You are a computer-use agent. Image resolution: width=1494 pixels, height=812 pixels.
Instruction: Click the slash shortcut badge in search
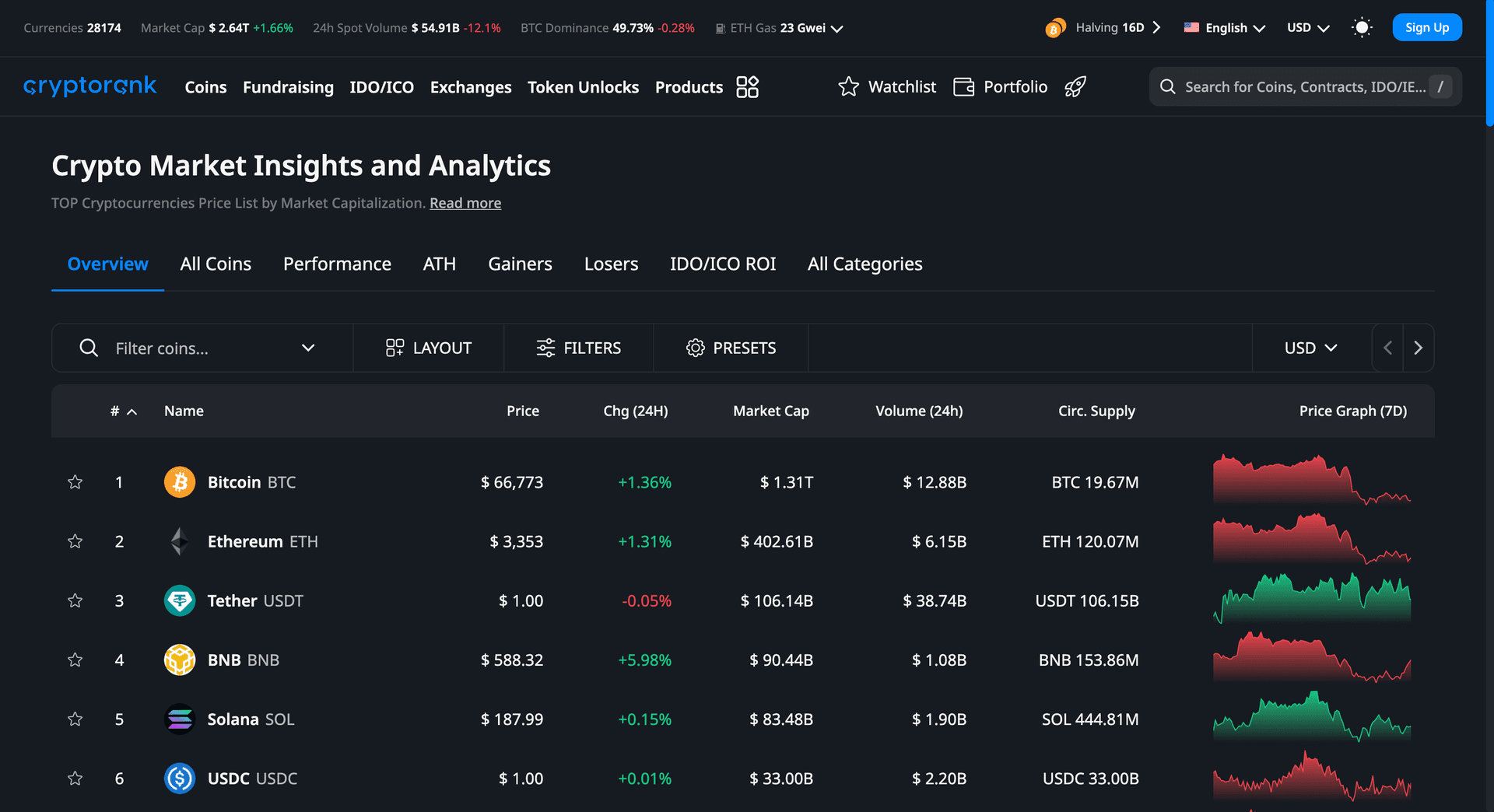pyautogui.click(x=1440, y=86)
